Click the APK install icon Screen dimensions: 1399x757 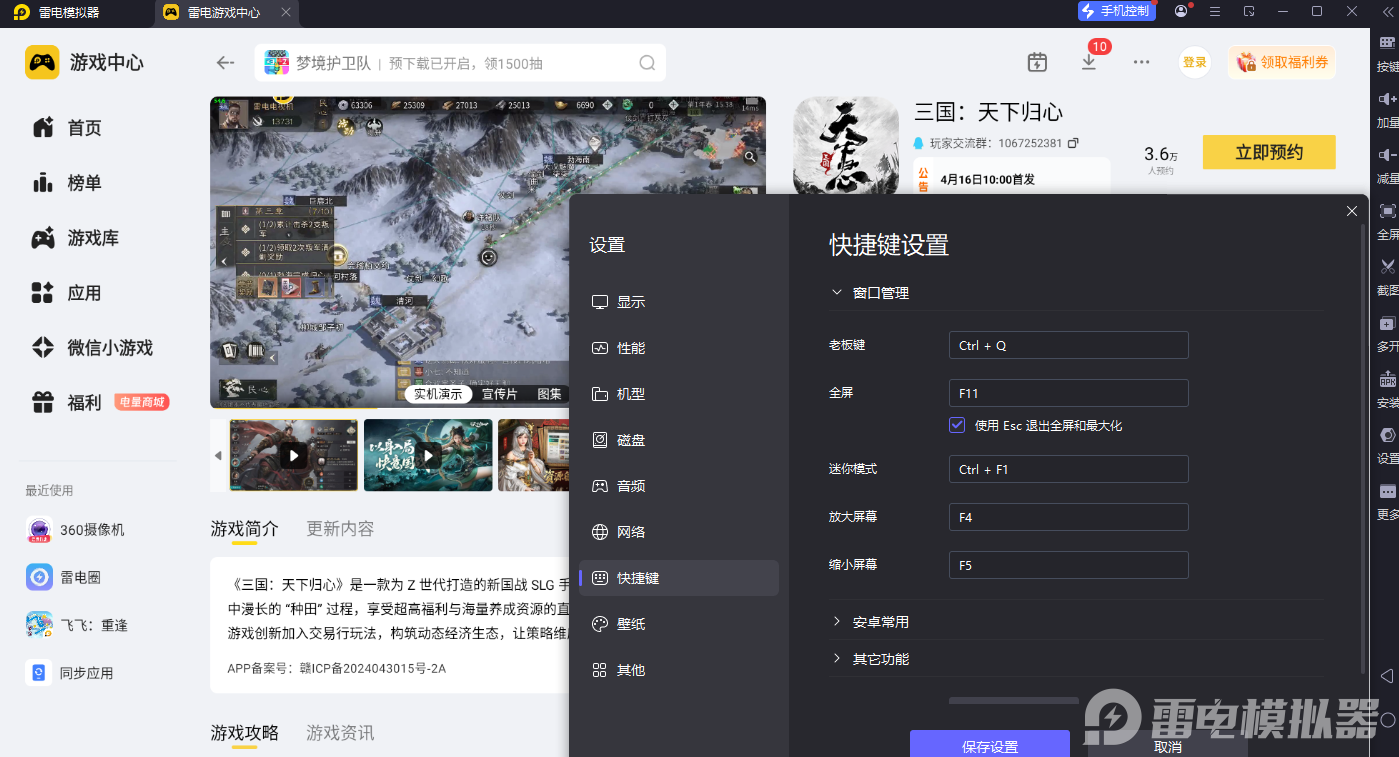[1387, 380]
